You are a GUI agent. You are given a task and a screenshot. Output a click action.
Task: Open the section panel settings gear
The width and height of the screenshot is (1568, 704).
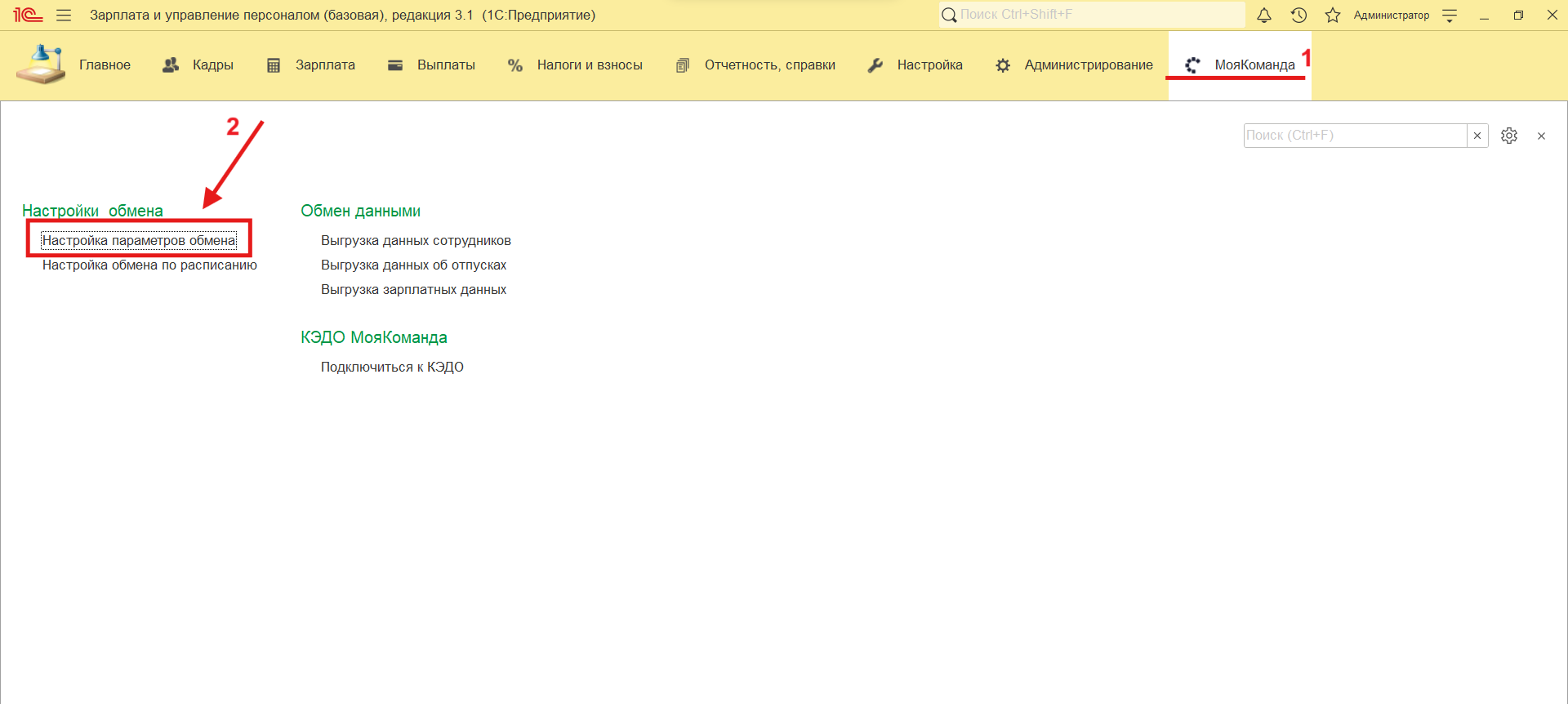tap(1508, 136)
